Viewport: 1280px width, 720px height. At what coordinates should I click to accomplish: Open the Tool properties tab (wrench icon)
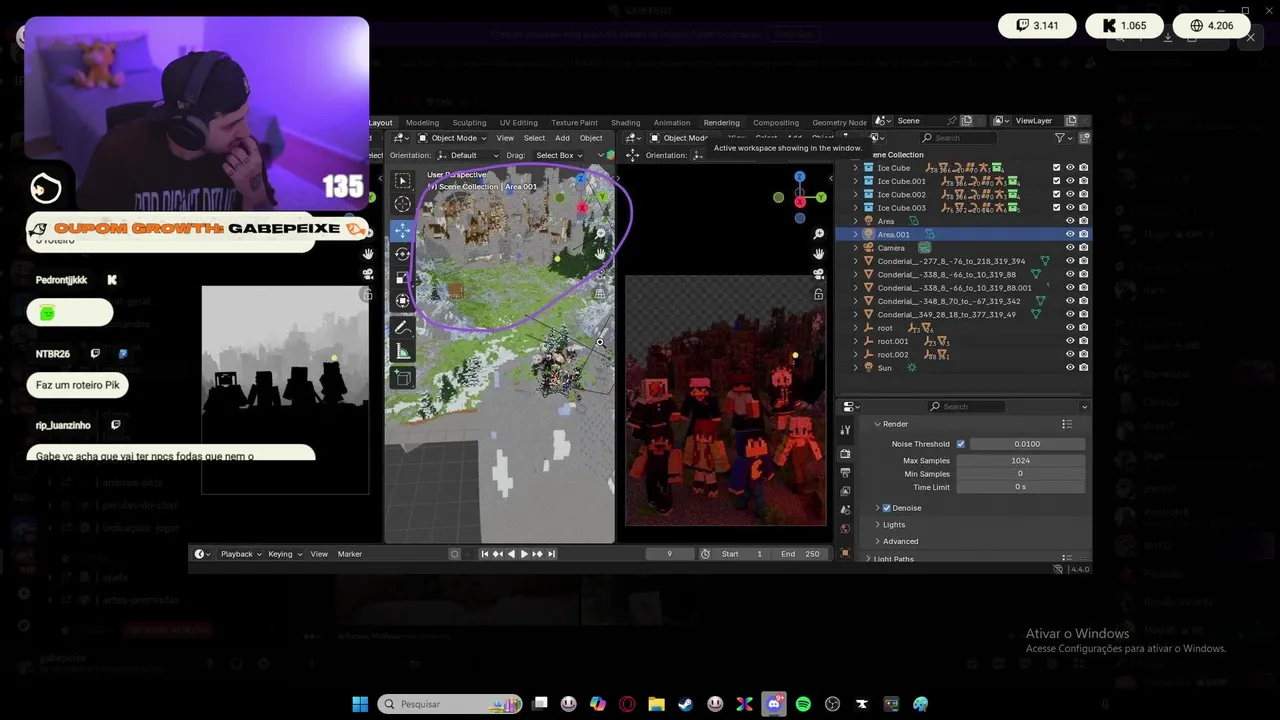845,430
